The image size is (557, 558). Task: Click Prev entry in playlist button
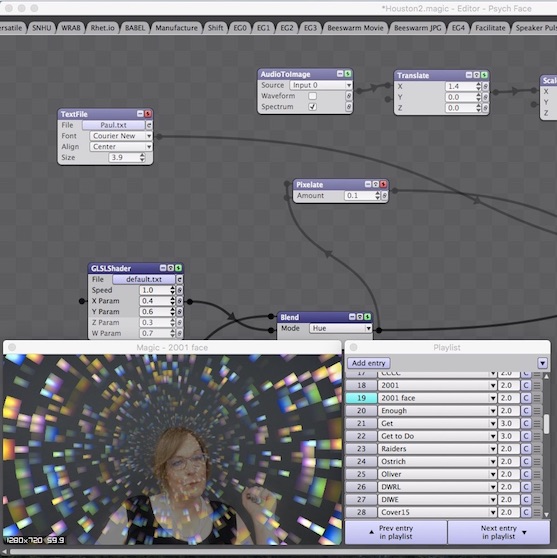tap(396, 532)
